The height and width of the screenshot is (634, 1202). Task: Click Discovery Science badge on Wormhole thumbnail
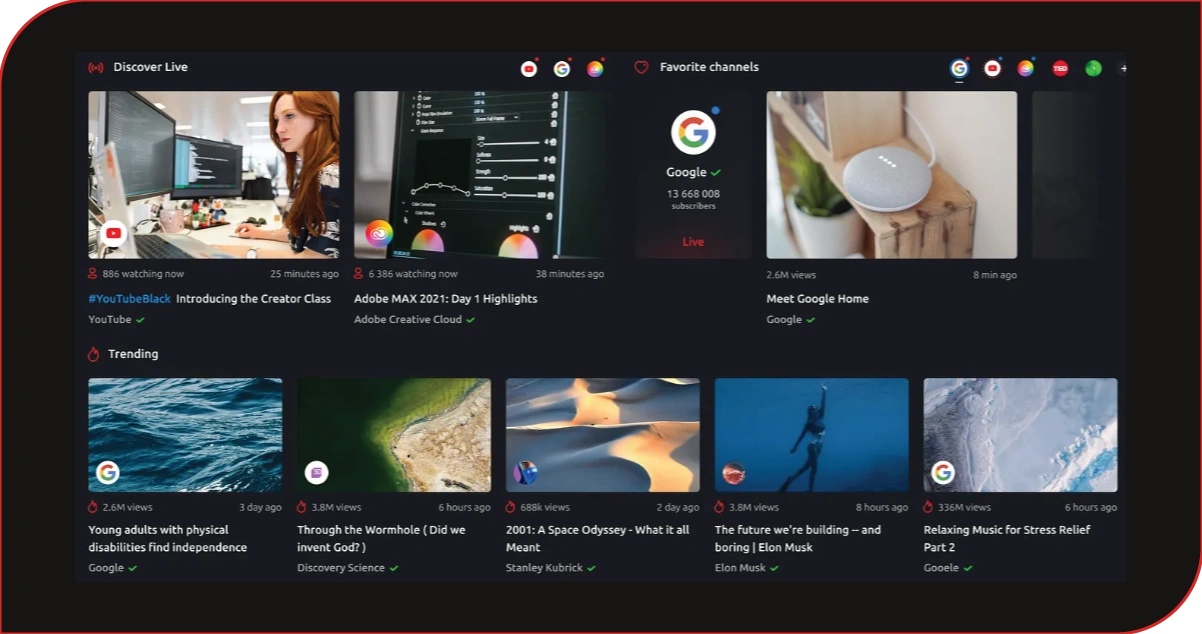(x=316, y=472)
